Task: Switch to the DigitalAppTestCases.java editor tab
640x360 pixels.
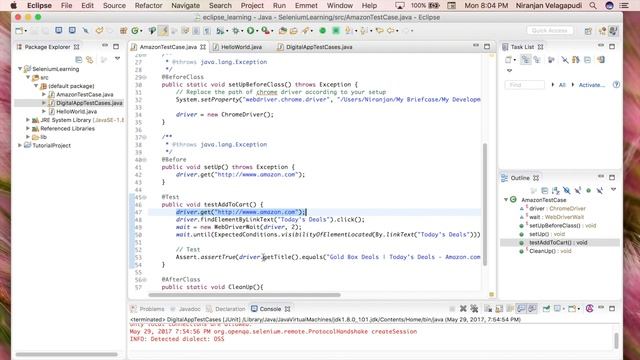Action: (x=319, y=47)
